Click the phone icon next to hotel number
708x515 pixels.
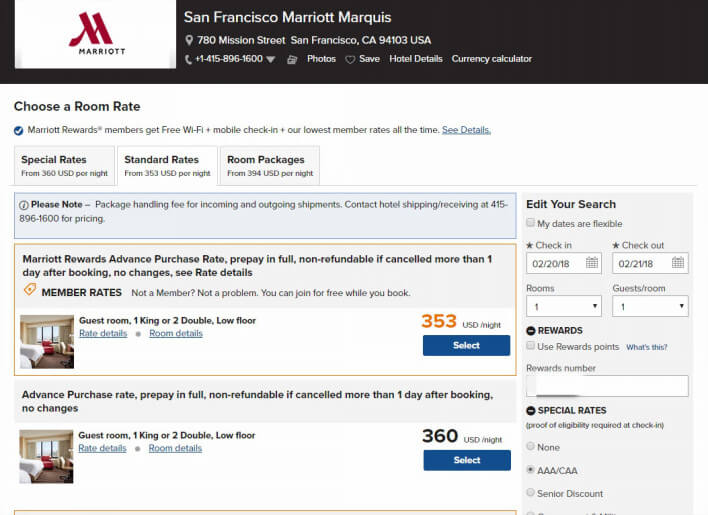pos(189,59)
